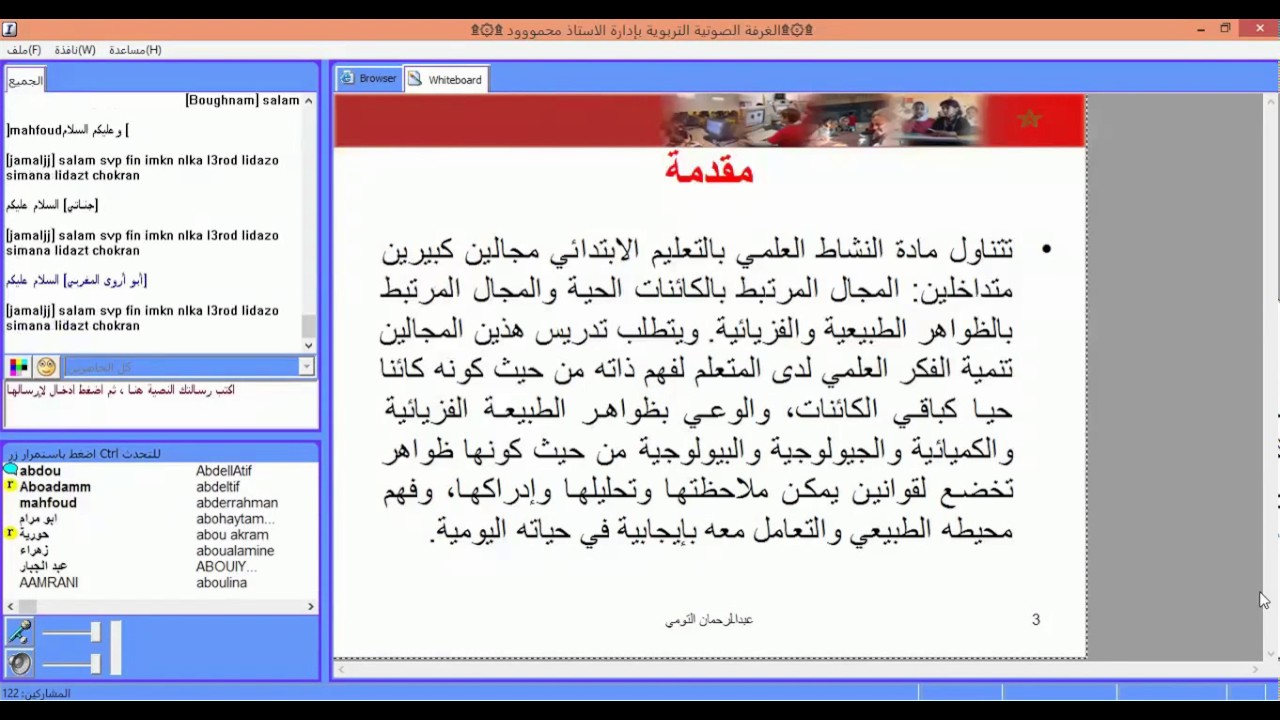Screen dimensions: 1280x720
Task: Click chat scroll down arrow
Action: click(x=308, y=345)
